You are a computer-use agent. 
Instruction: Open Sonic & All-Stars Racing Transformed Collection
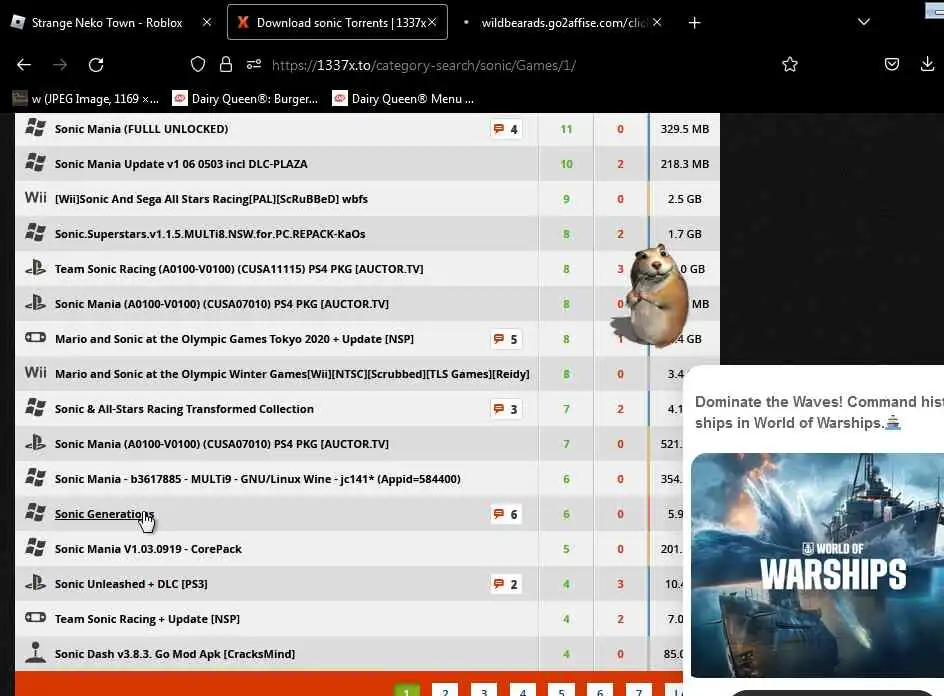[184, 409]
